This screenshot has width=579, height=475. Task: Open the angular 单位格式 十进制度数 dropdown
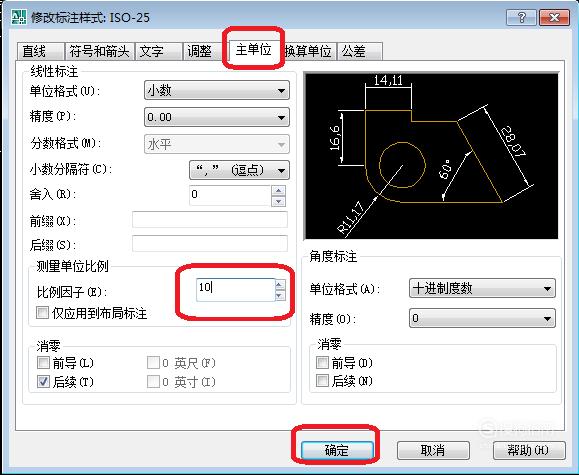[x=482, y=288]
